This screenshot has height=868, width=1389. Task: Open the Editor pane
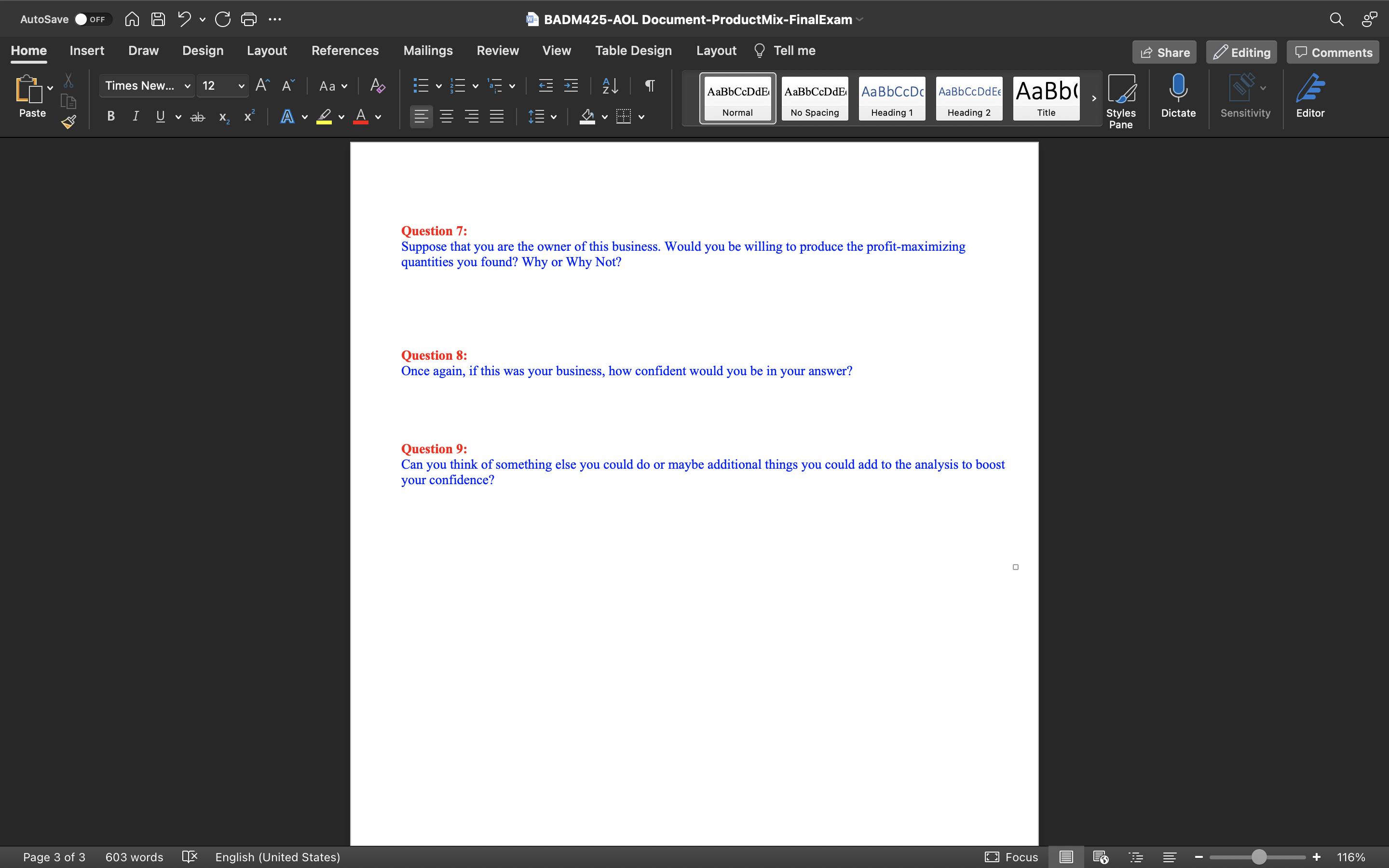tap(1310, 97)
